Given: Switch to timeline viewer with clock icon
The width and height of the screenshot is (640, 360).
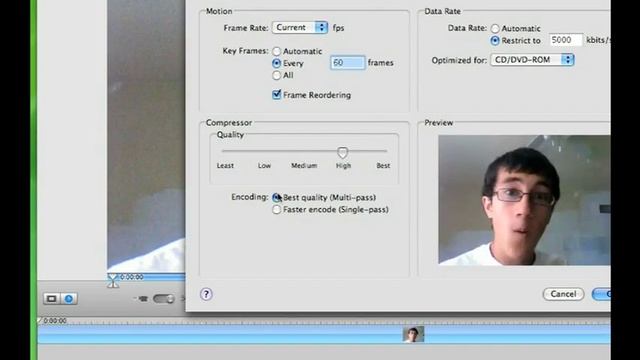Looking at the screenshot, I should point(69,299).
